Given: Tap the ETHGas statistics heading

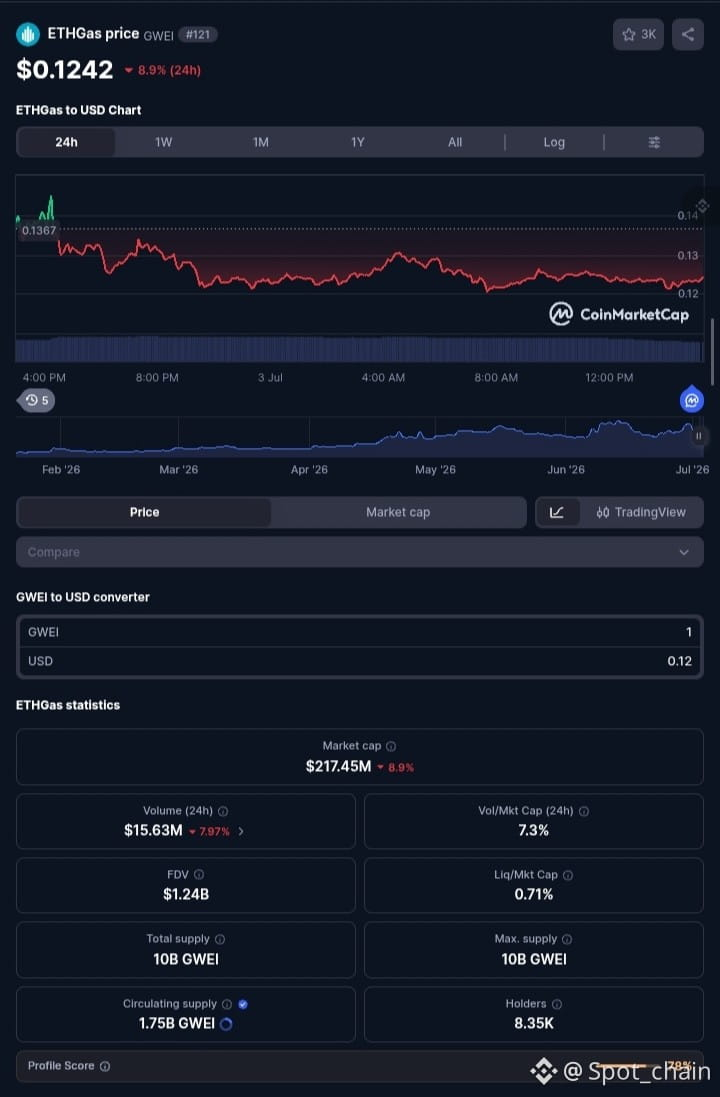Looking at the screenshot, I should (68, 705).
